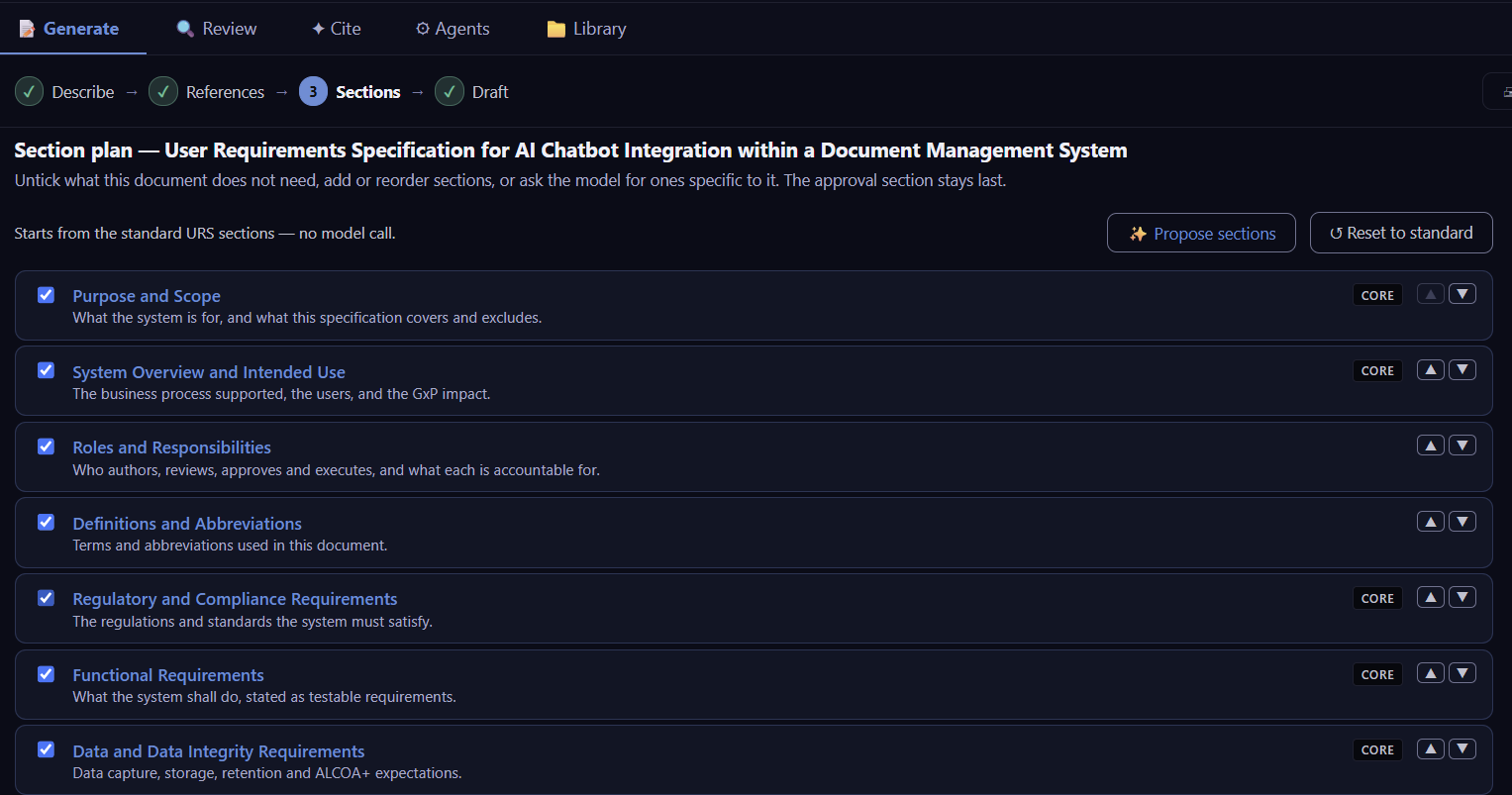Untick Data and Data Integrity Requirements checkbox
The image size is (1512, 795).
pos(46,749)
